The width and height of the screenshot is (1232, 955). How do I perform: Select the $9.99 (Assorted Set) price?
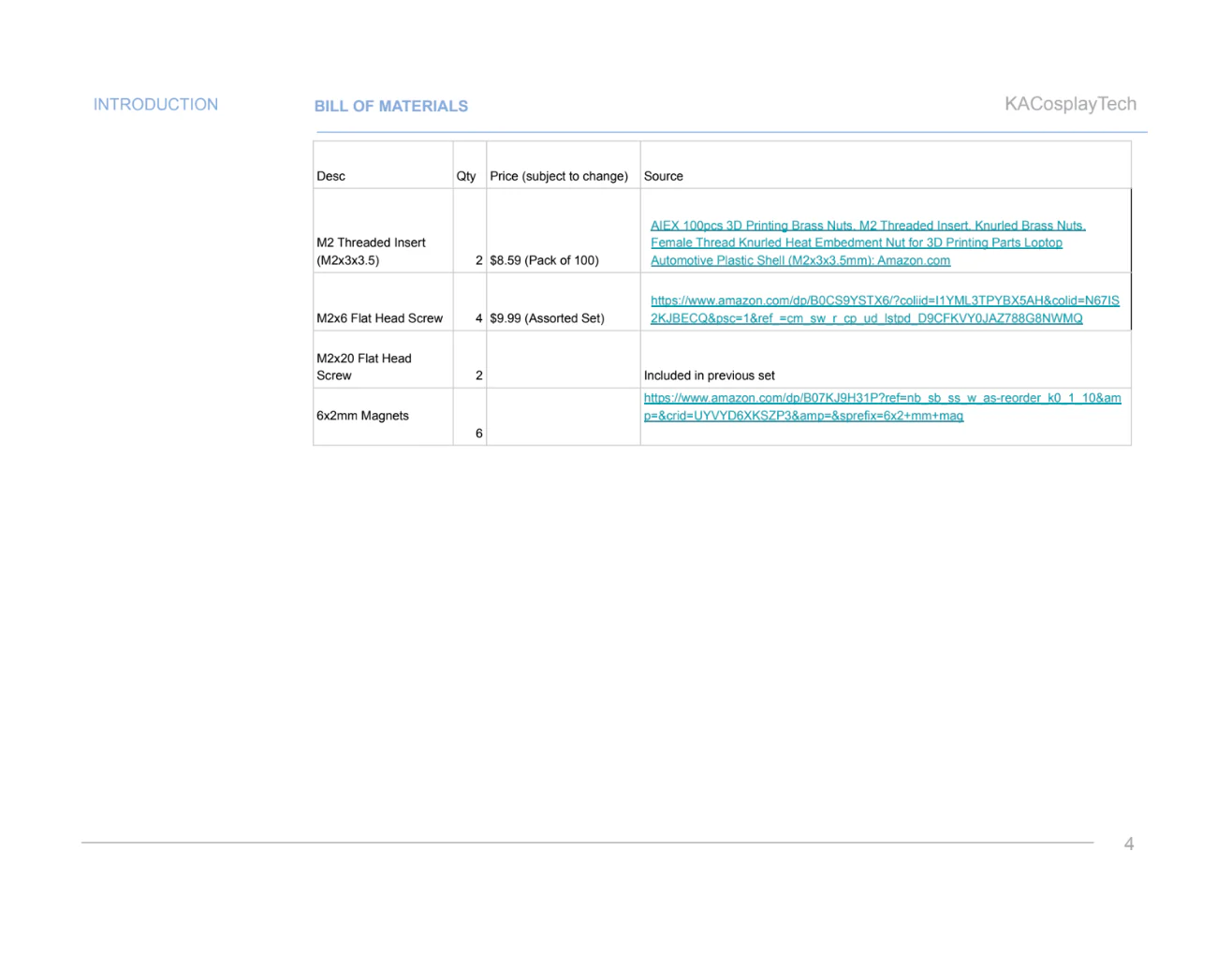pos(547,318)
